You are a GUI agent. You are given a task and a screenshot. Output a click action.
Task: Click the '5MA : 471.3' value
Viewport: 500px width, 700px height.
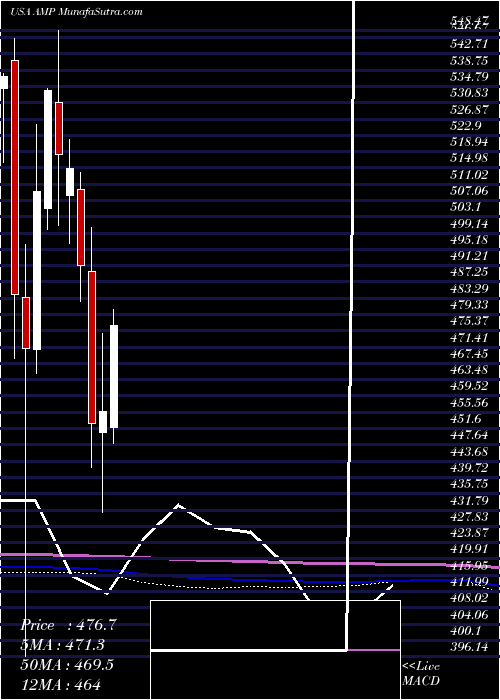tap(65, 645)
